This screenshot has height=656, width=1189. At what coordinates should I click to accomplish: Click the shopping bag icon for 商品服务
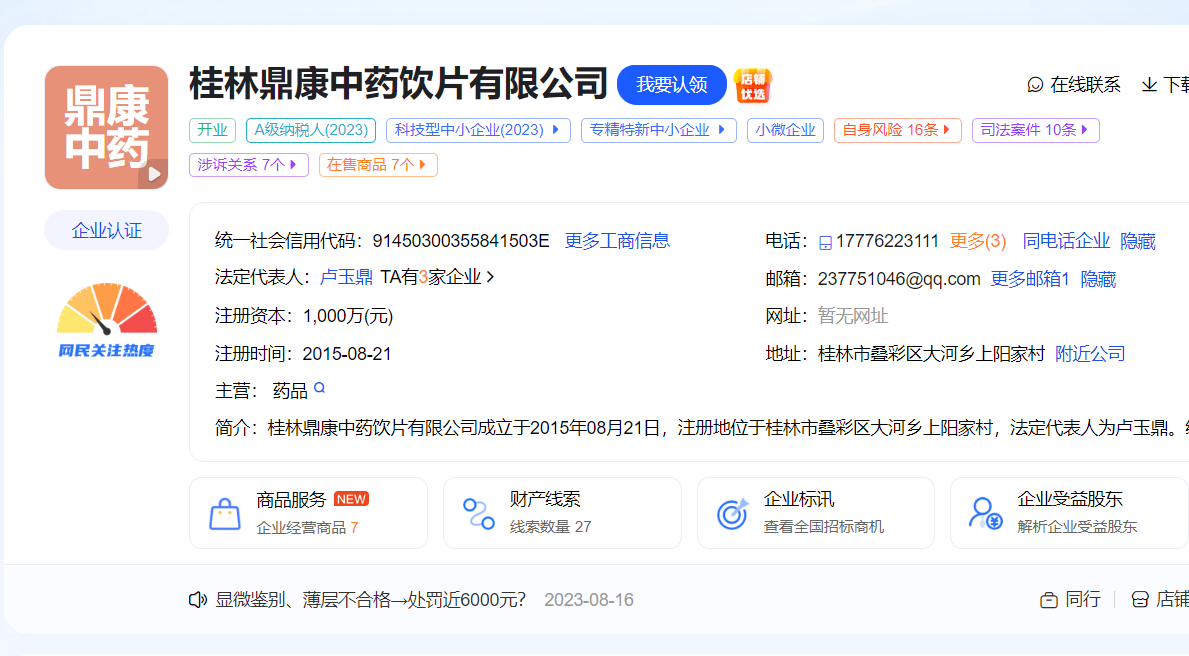pos(224,513)
